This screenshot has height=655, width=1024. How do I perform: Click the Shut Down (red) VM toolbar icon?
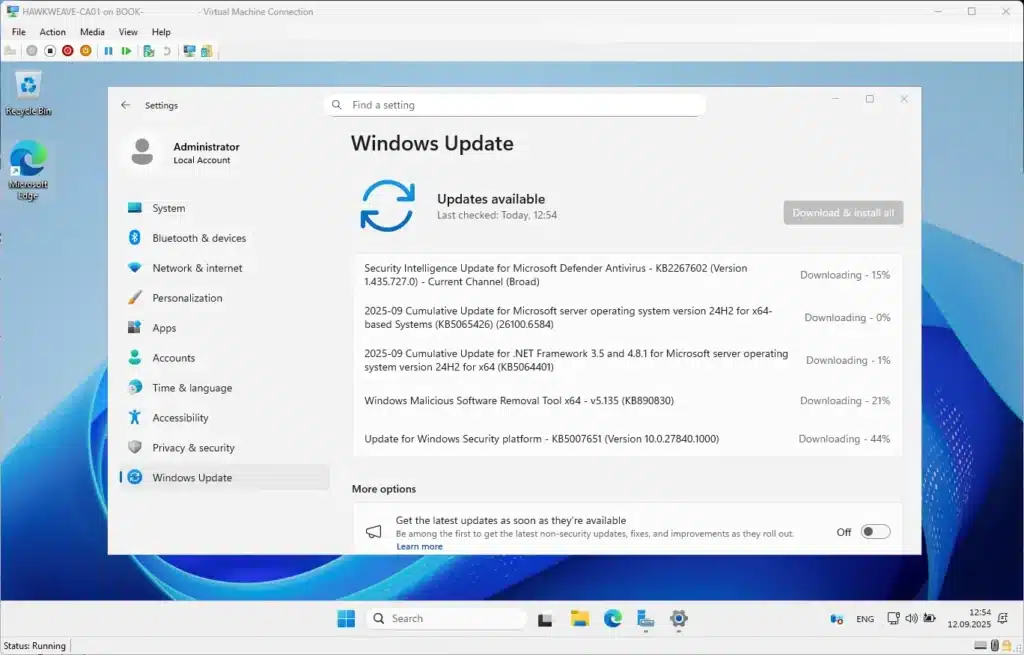[x=68, y=50]
